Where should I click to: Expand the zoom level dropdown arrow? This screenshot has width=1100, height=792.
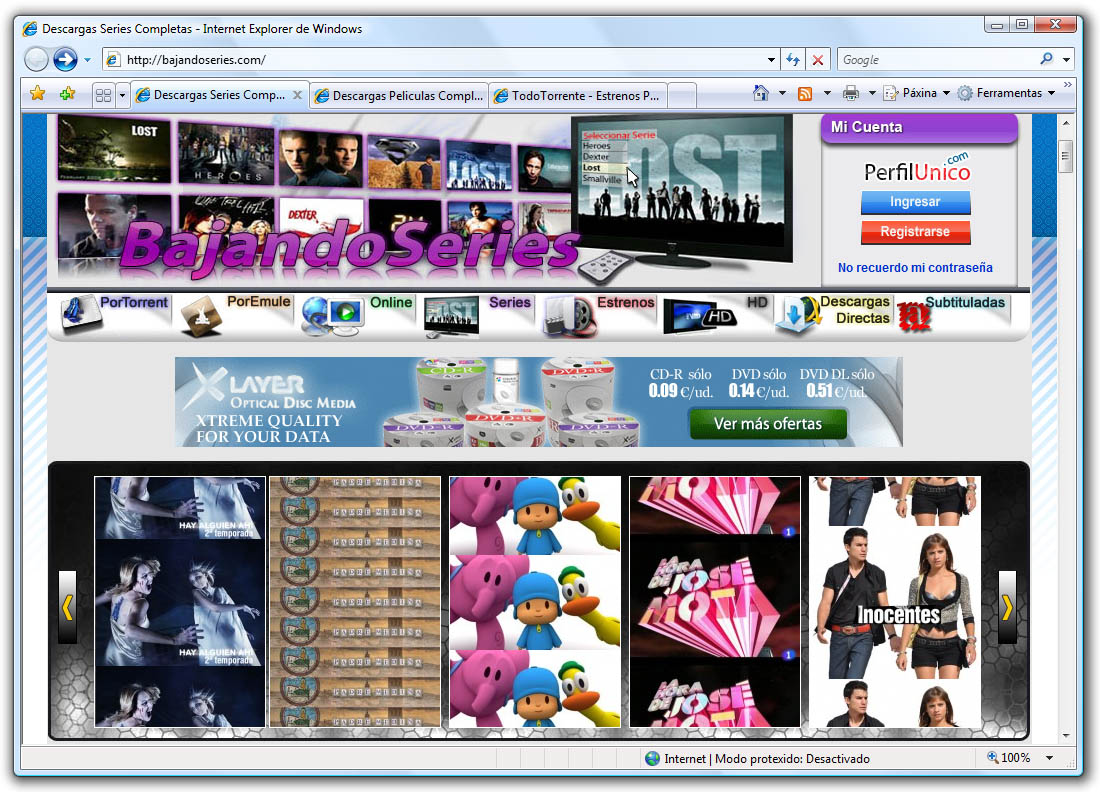click(x=1049, y=758)
